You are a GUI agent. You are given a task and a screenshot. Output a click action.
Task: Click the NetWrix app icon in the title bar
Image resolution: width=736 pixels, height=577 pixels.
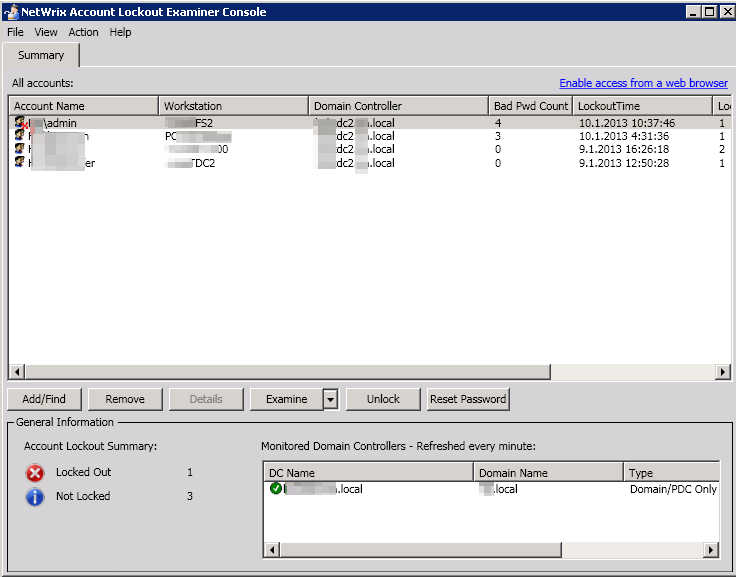pos(11,12)
